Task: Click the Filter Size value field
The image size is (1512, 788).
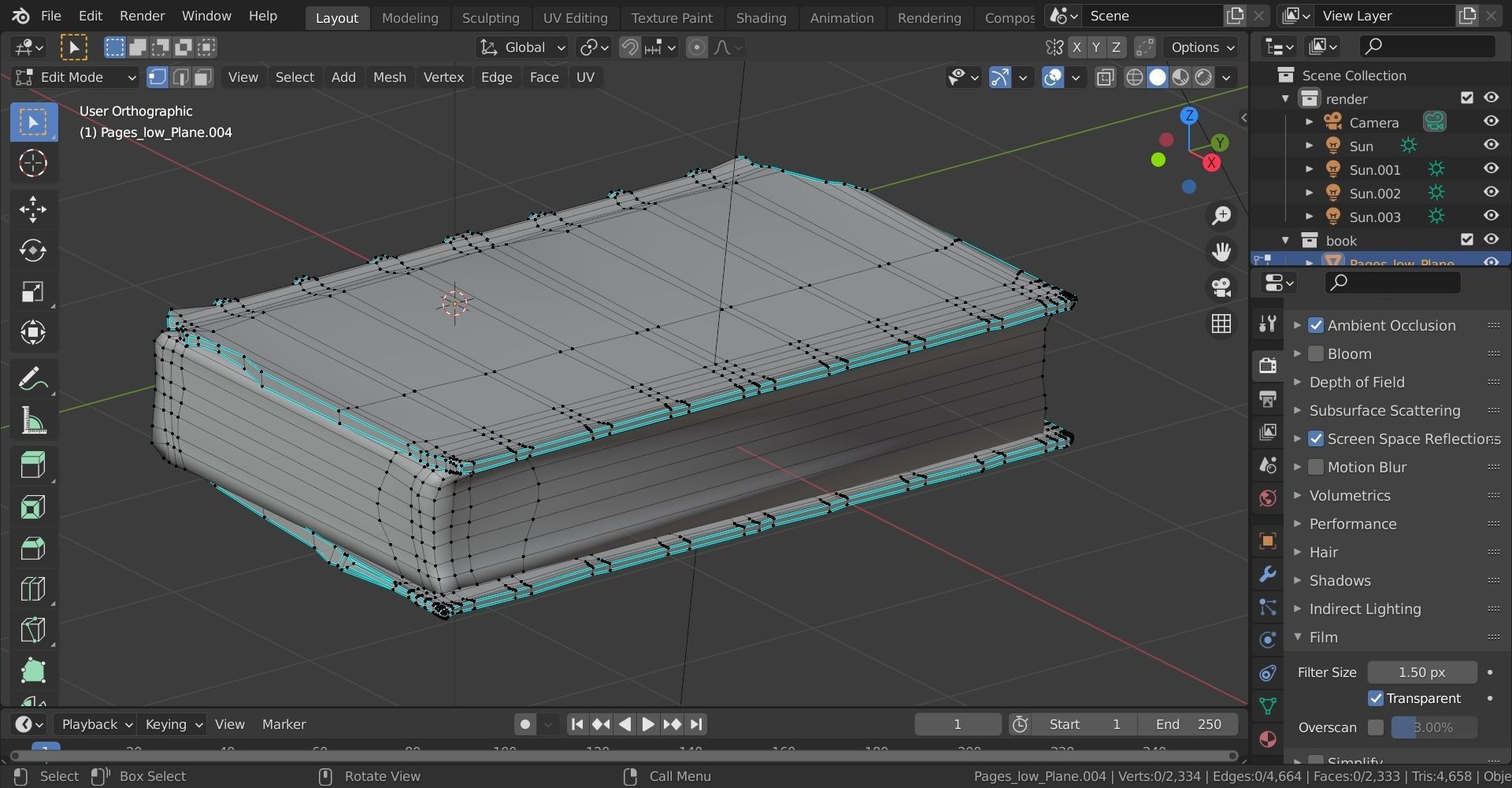Action: (x=1421, y=672)
